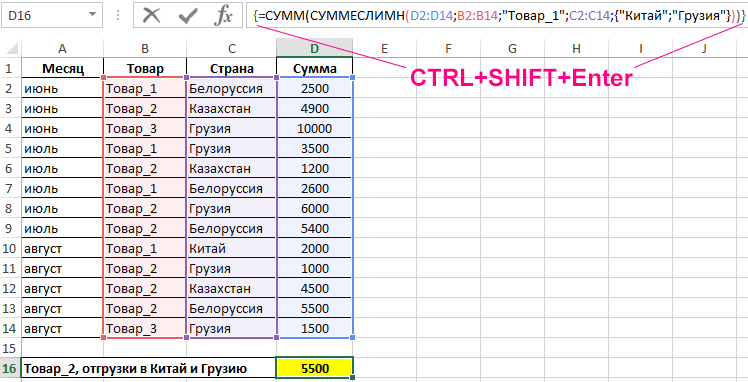Select column D header
Viewport: 748px width, 382px height.
[314, 48]
